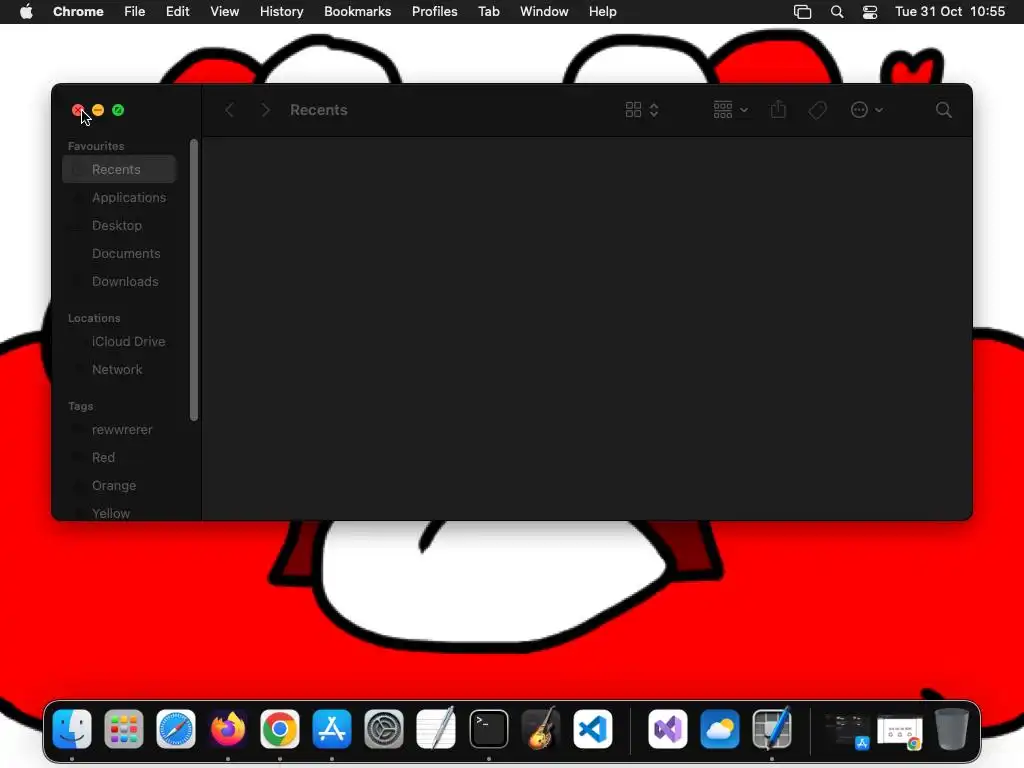Open the Profiles menu
The width and height of the screenshot is (1024, 768).
pyautogui.click(x=434, y=12)
